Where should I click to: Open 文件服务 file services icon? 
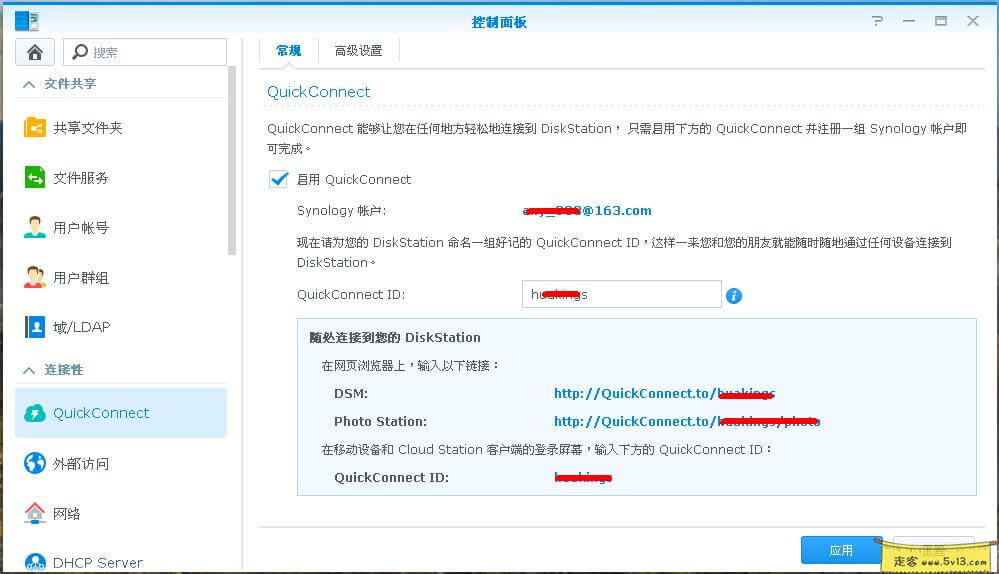(35, 177)
